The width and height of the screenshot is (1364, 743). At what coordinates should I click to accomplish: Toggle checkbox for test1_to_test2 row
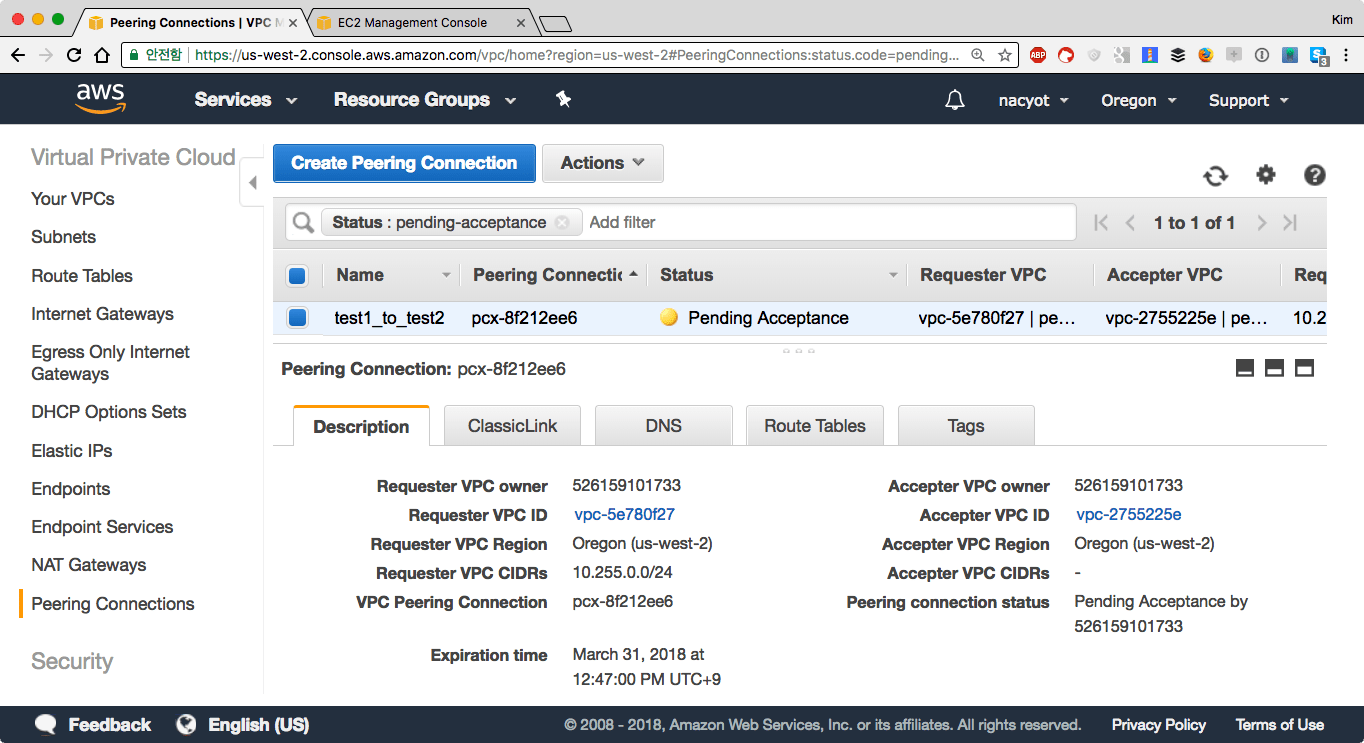coord(297,318)
